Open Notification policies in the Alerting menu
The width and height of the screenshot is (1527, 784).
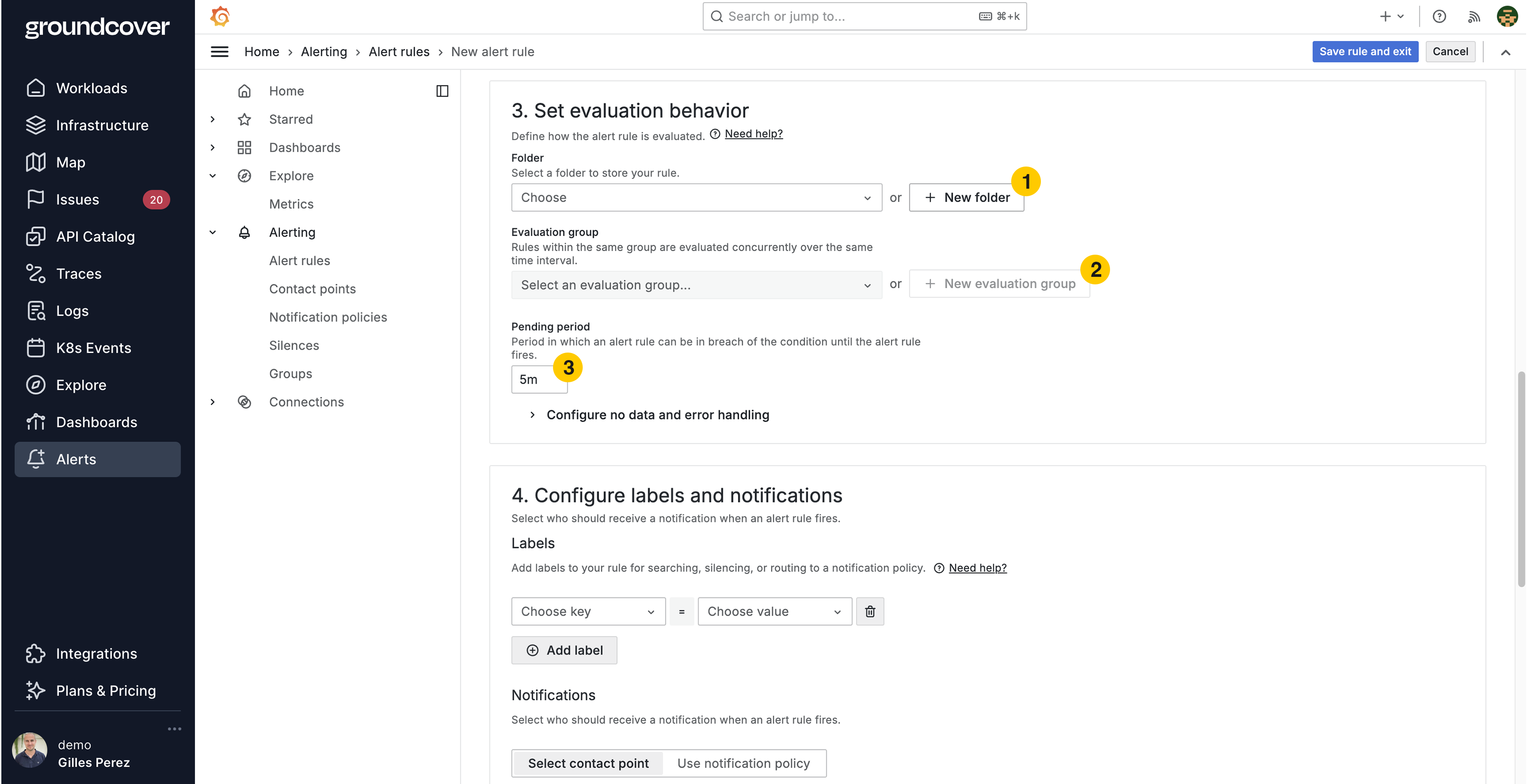click(x=328, y=317)
